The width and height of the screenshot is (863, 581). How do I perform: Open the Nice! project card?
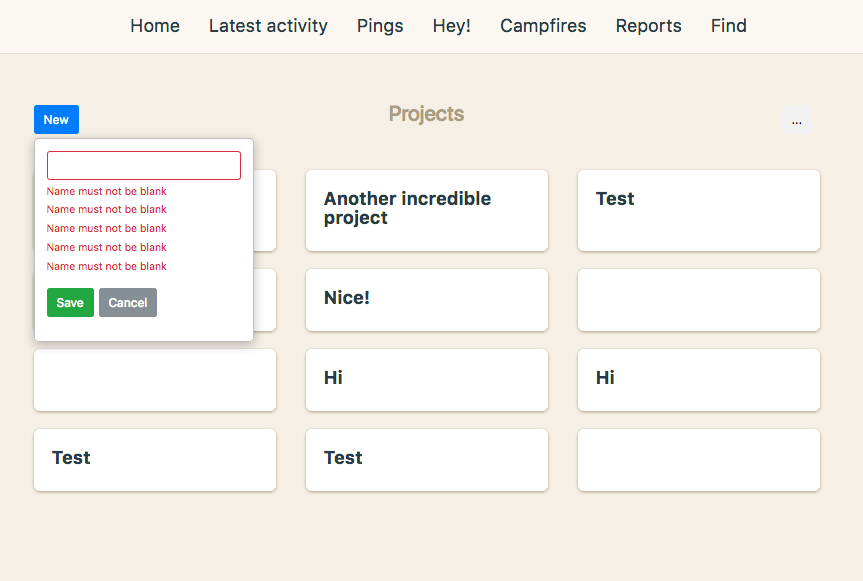pos(427,299)
